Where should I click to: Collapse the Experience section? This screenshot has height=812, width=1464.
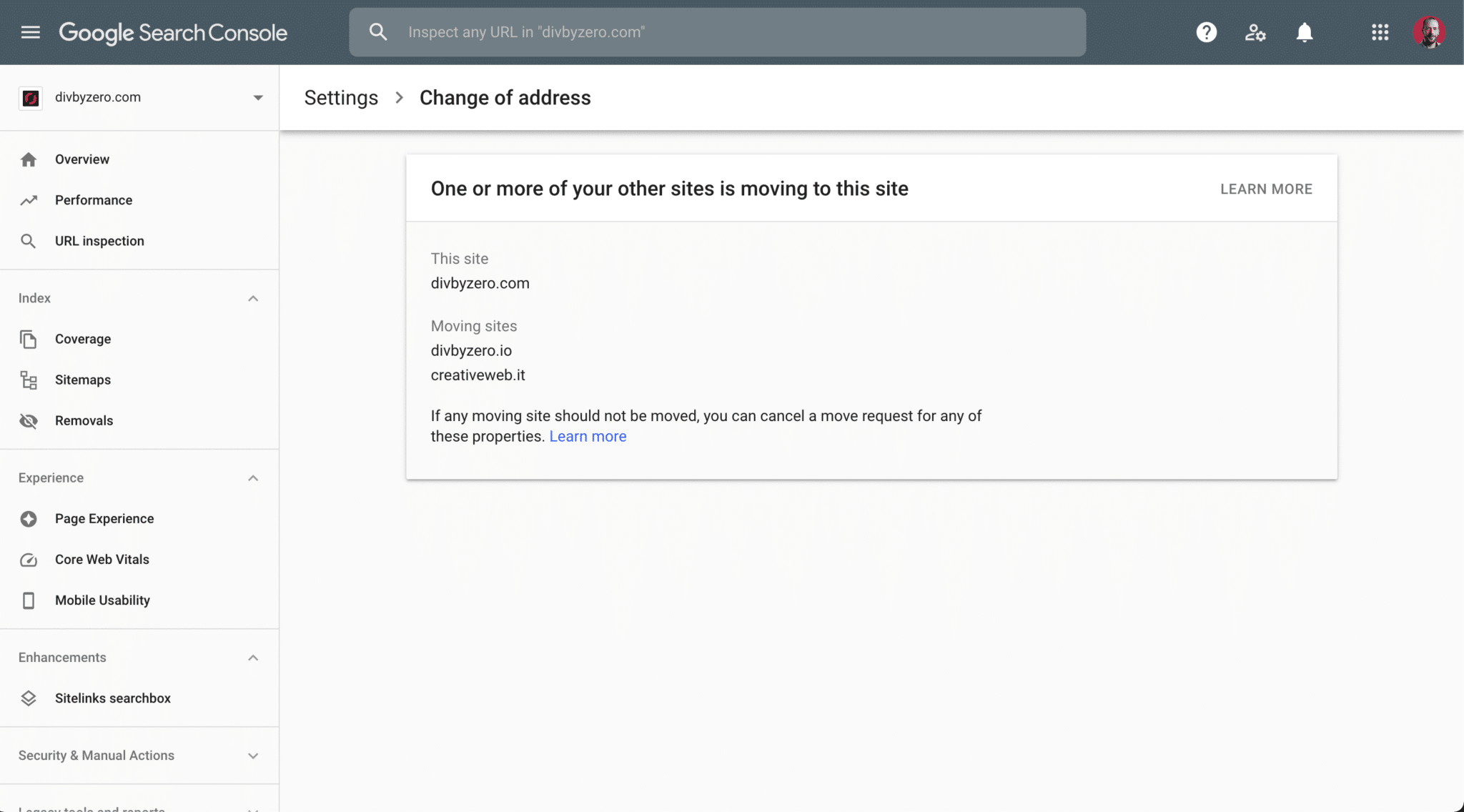point(253,477)
